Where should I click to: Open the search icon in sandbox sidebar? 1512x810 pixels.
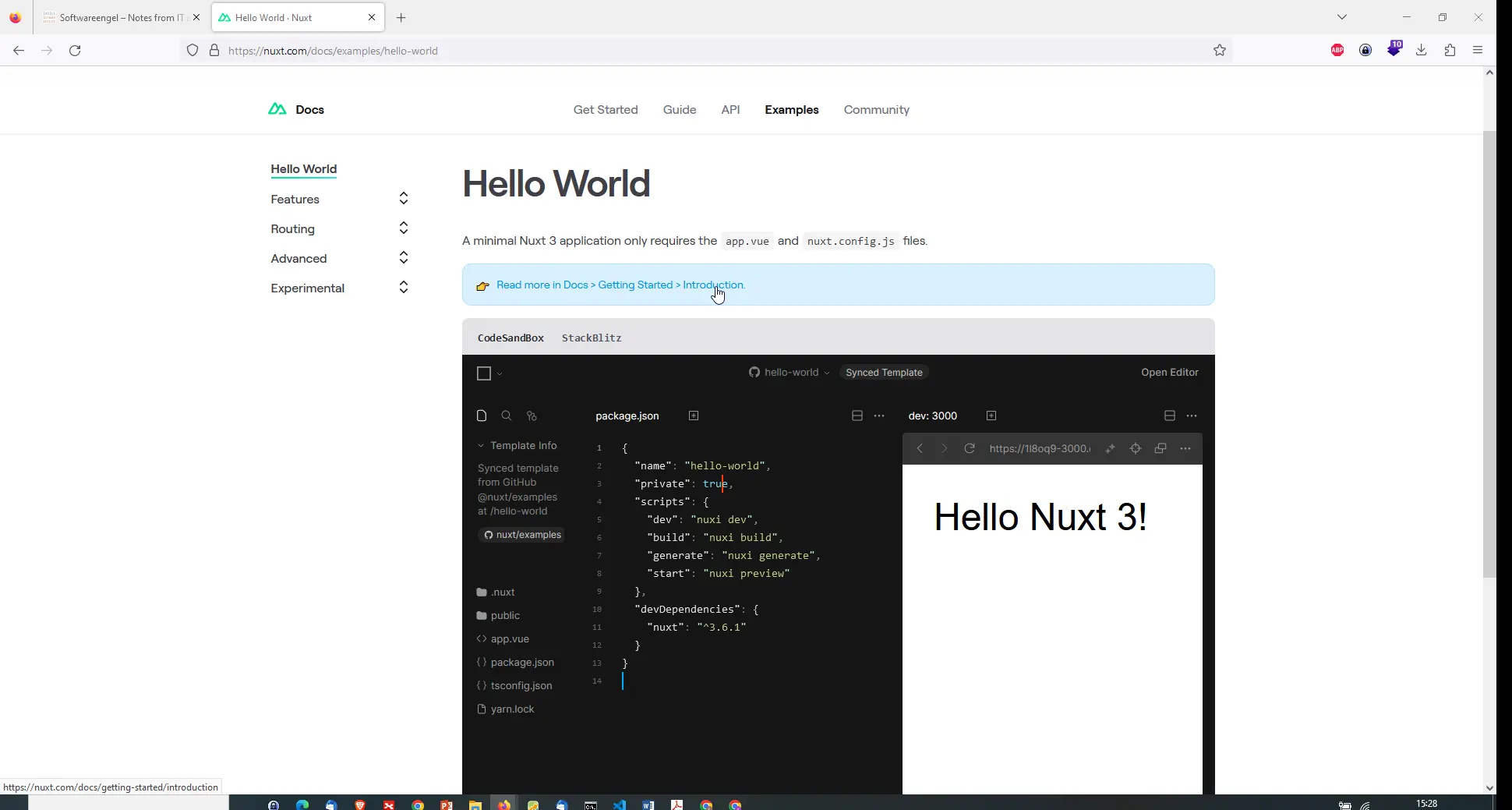click(507, 416)
